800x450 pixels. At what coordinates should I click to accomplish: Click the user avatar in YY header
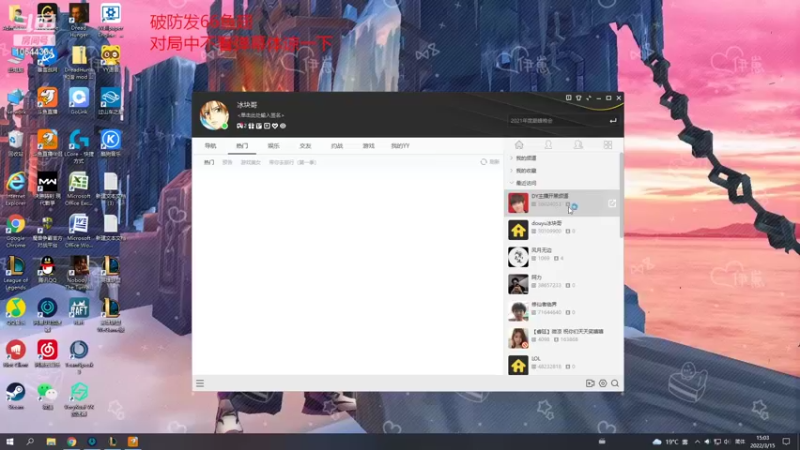tap(214, 115)
